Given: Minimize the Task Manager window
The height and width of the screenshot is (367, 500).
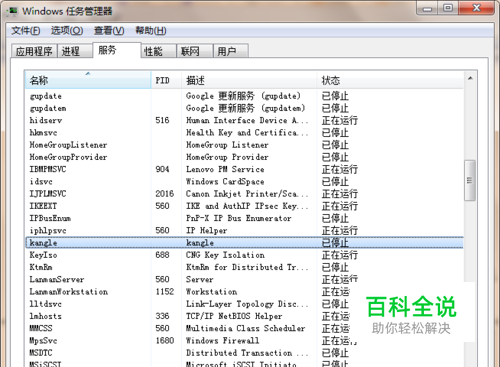Looking at the screenshot, I should click(428, 8).
